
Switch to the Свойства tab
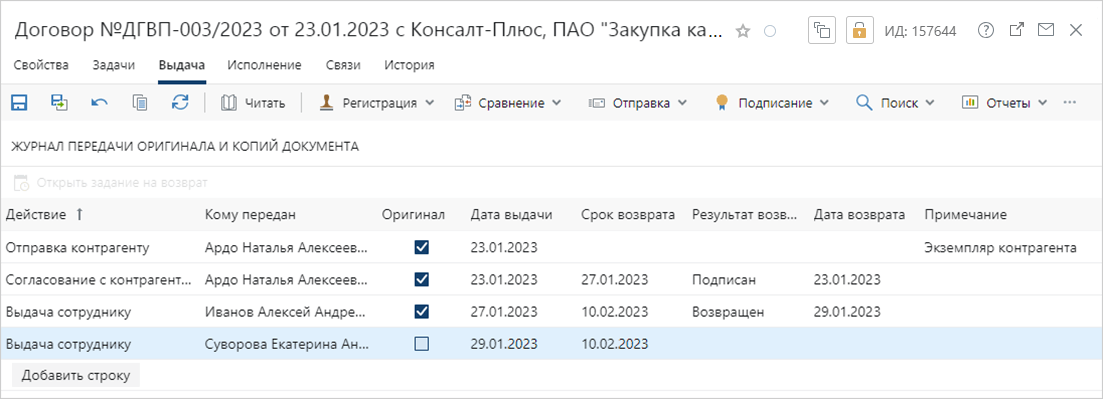click(x=41, y=65)
